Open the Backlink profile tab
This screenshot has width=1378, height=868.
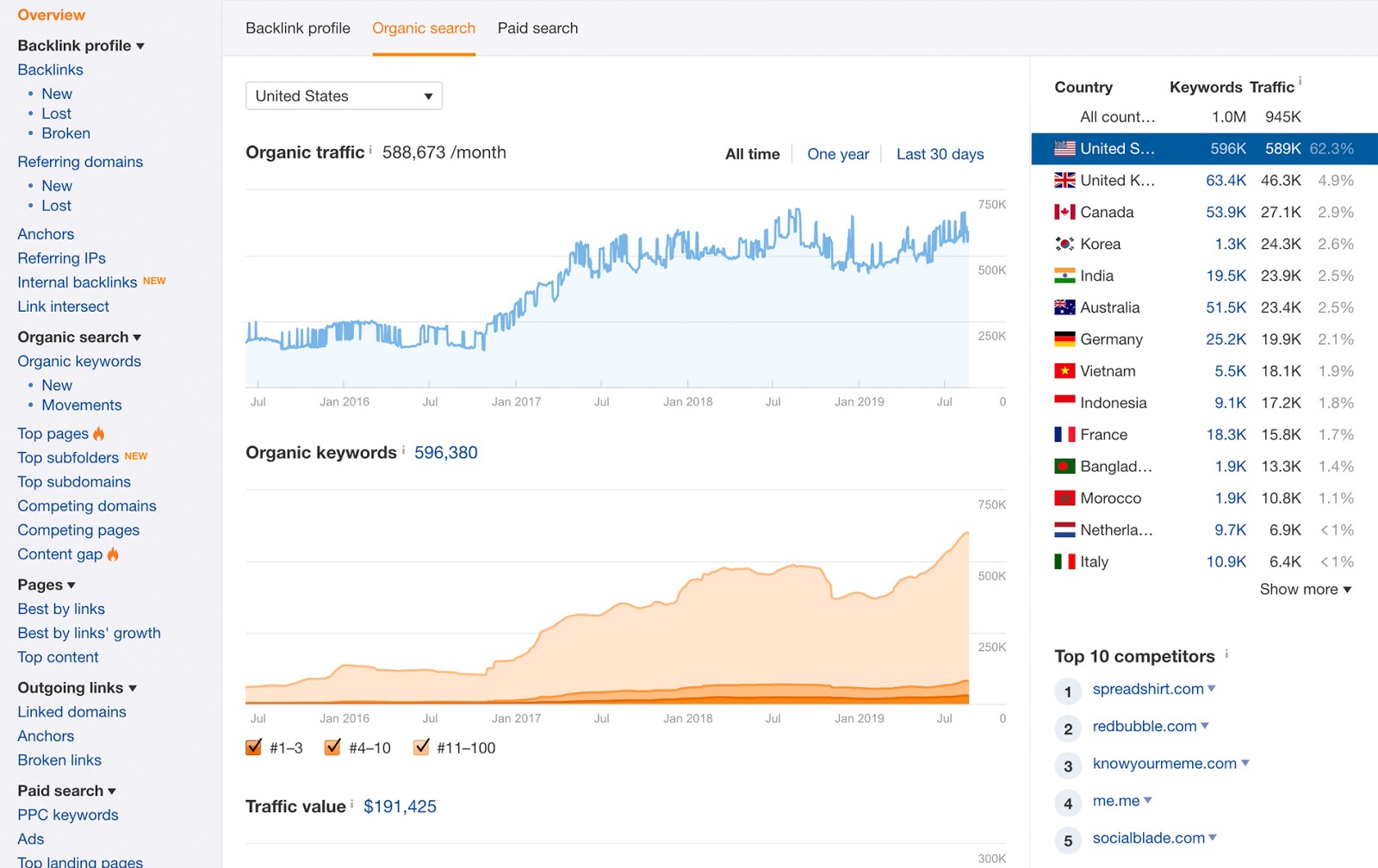pos(296,28)
